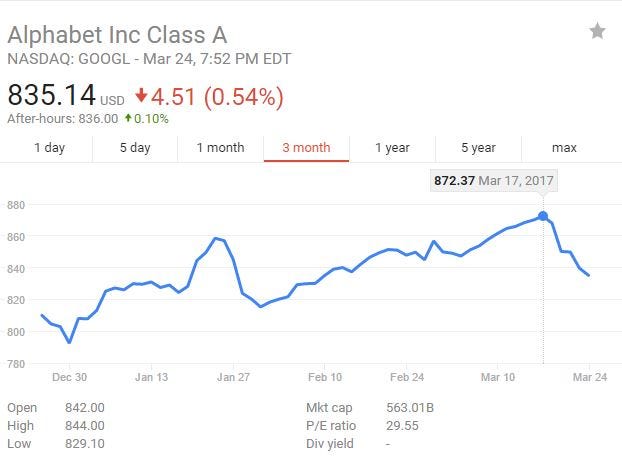622x470 pixels.
Task: Switch to the 5 day range tab
Action: pos(135,148)
